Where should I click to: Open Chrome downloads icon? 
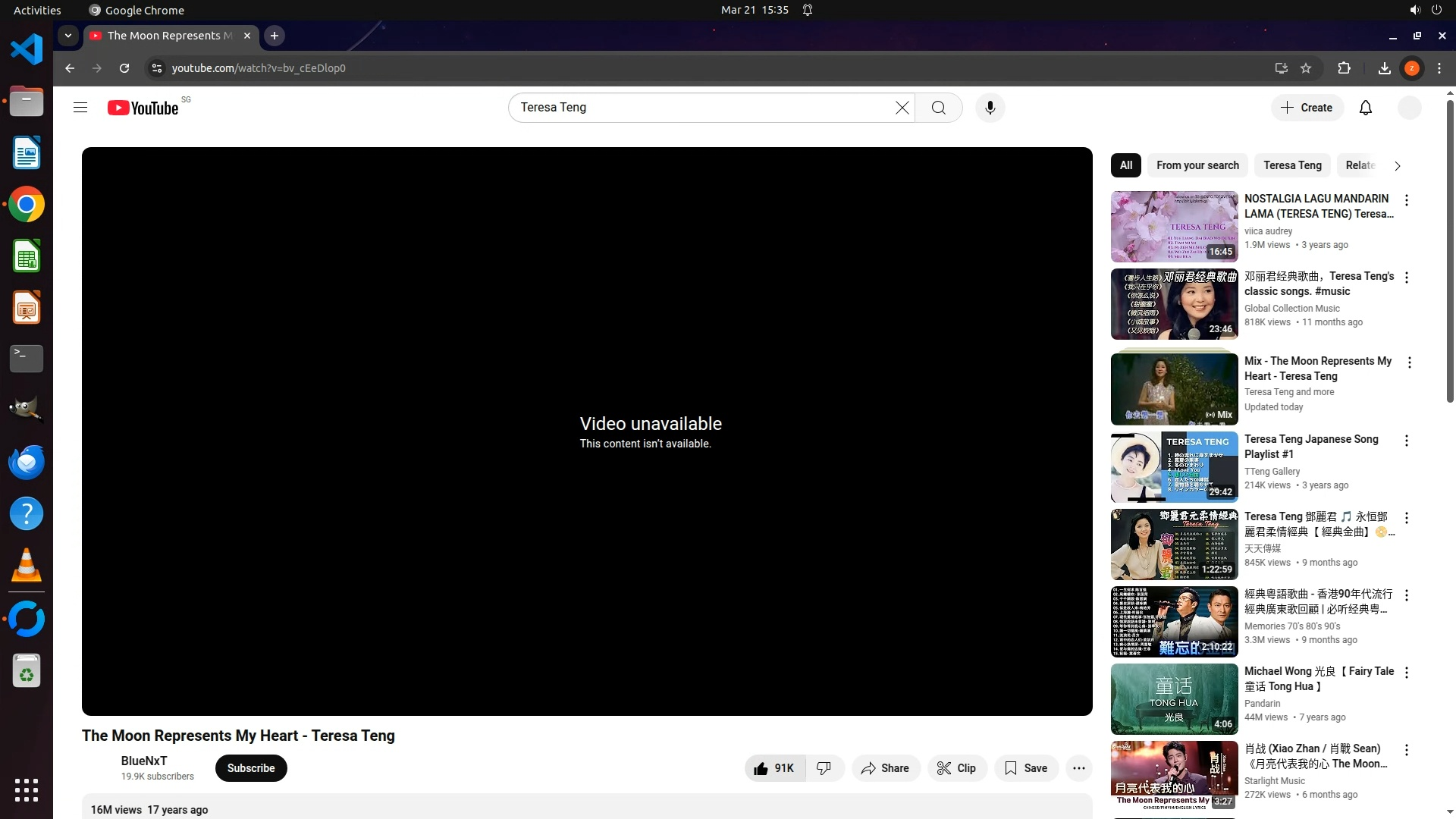coord(1384,68)
